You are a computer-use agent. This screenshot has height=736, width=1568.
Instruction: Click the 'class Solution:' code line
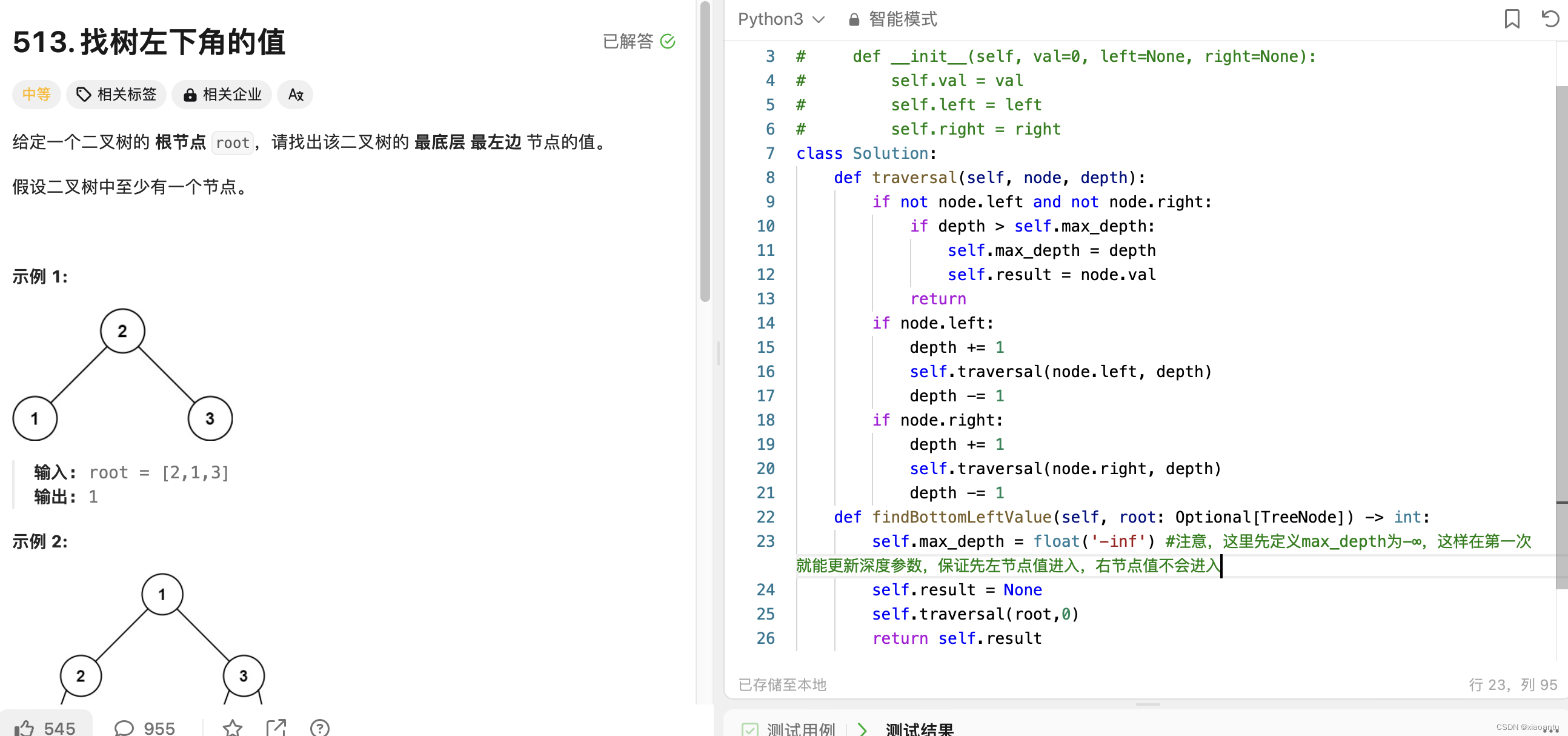click(866, 153)
